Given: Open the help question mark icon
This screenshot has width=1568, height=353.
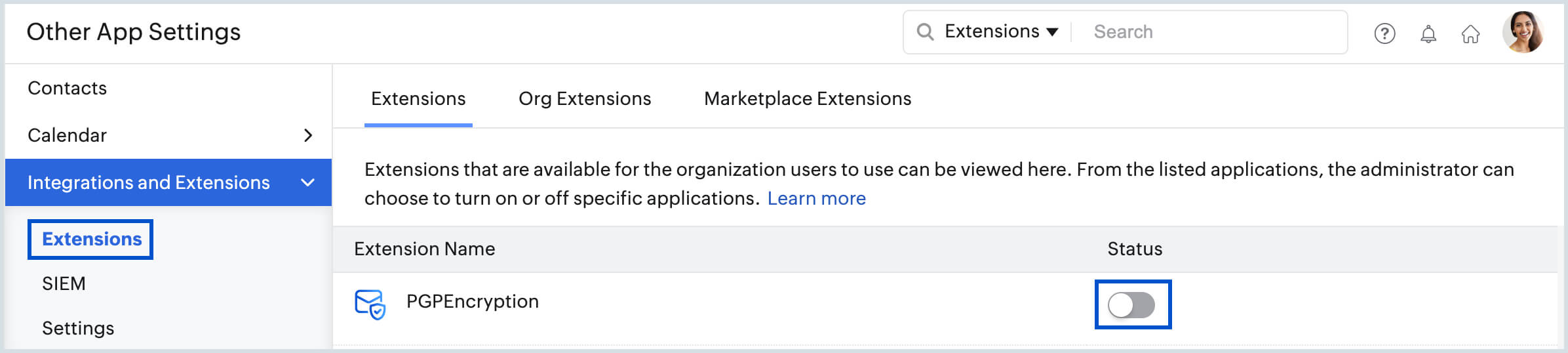Looking at the screenshot, I should (x=1384, y=33).
